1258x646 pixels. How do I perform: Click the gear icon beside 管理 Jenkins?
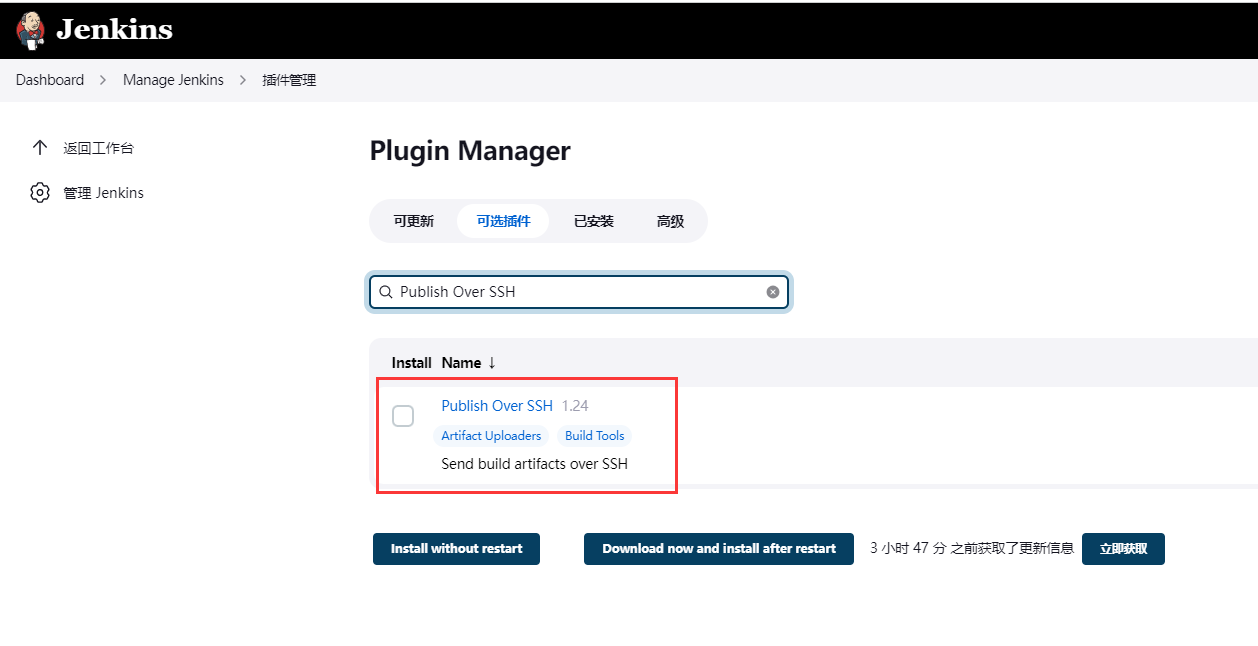click(40, 193)
